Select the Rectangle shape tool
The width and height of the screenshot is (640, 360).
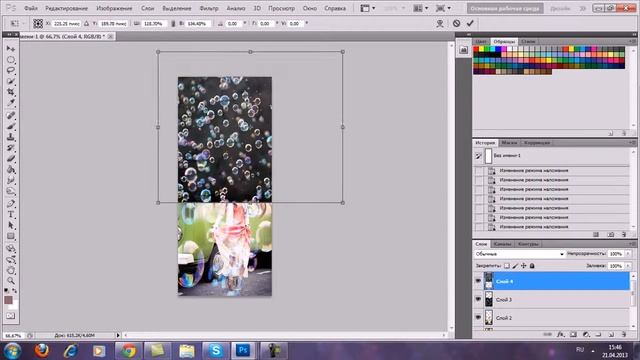[11, 236]
